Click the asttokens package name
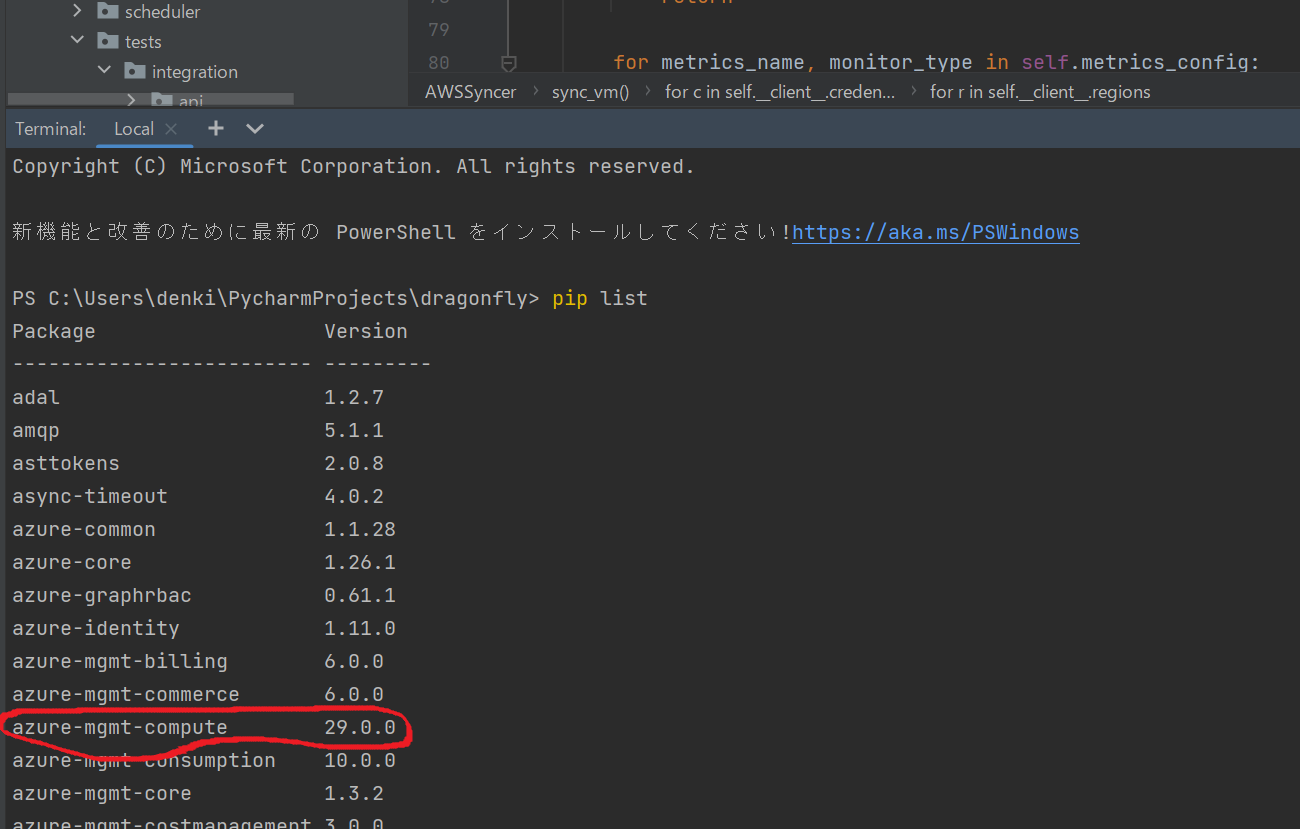 coord(66,464)
